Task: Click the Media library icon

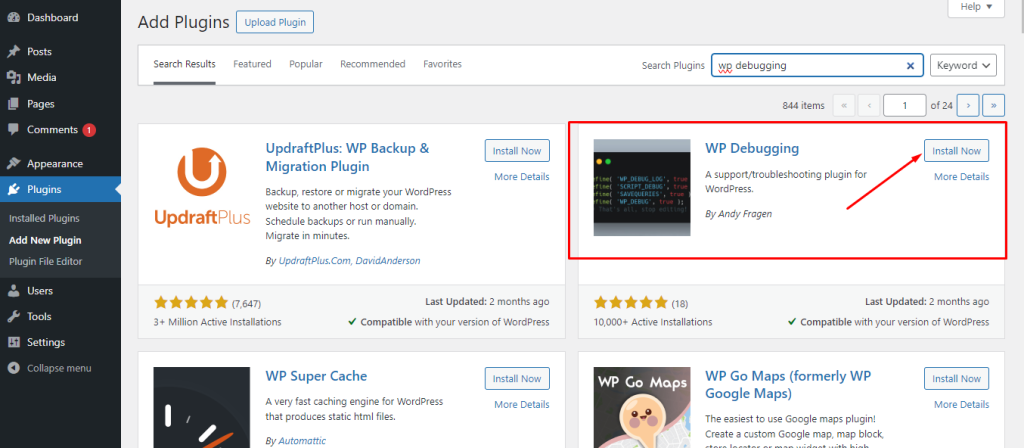Action: pyautogui.click(x=13, y=78)
